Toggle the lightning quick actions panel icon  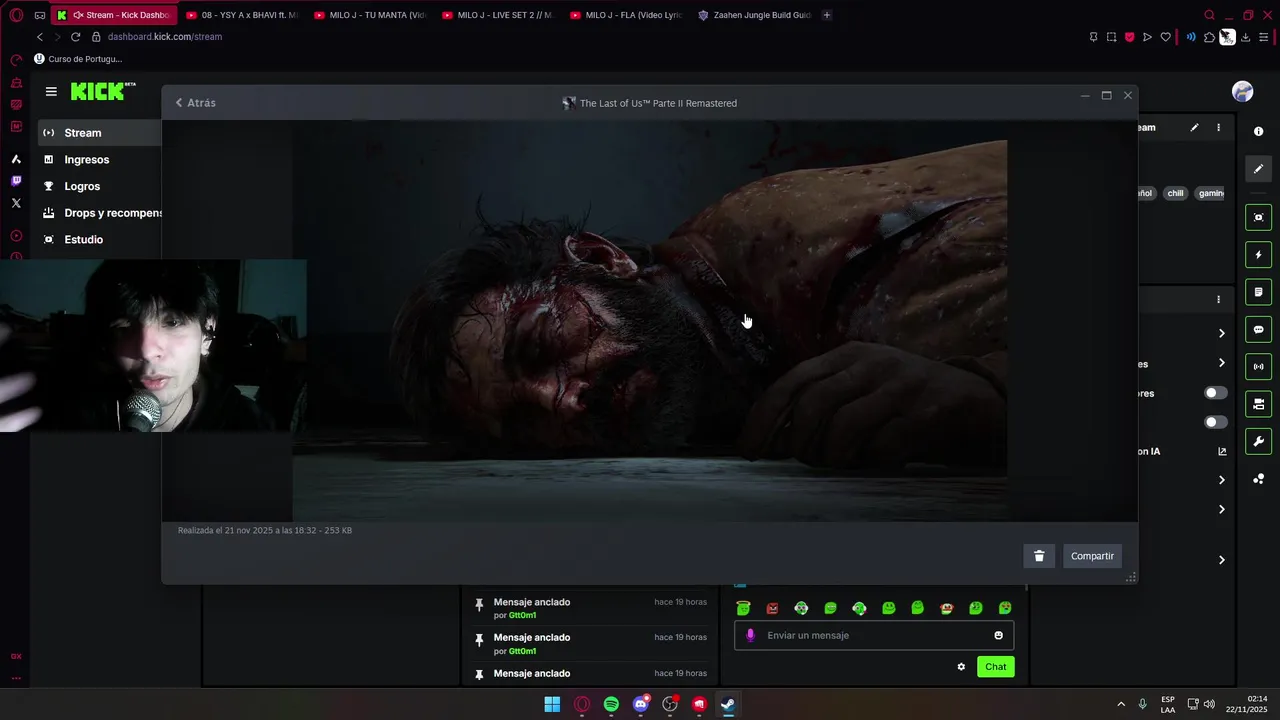click(1258, 255)
